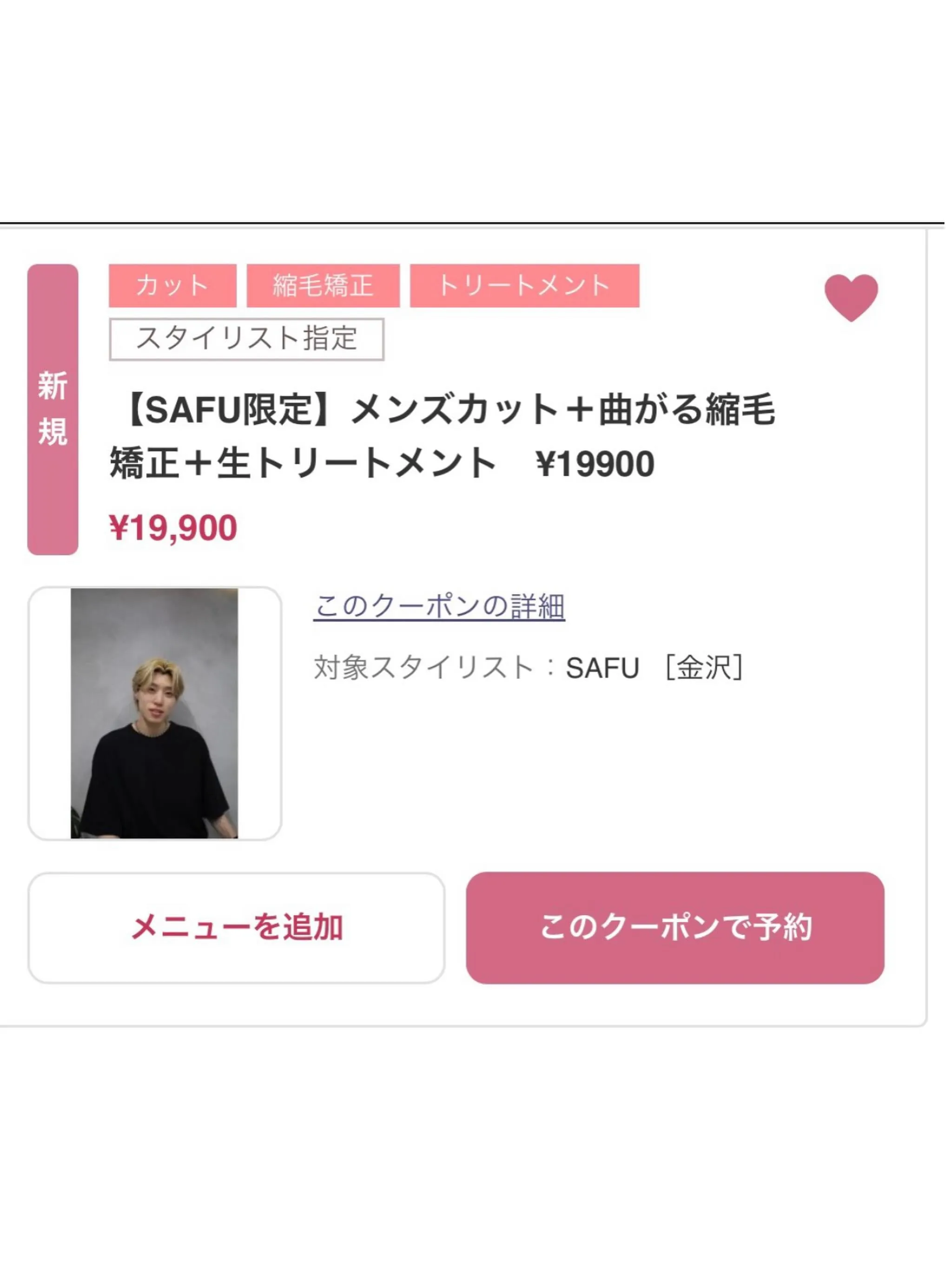
Task: Click the stylist name SAFU
Action: 602,668
